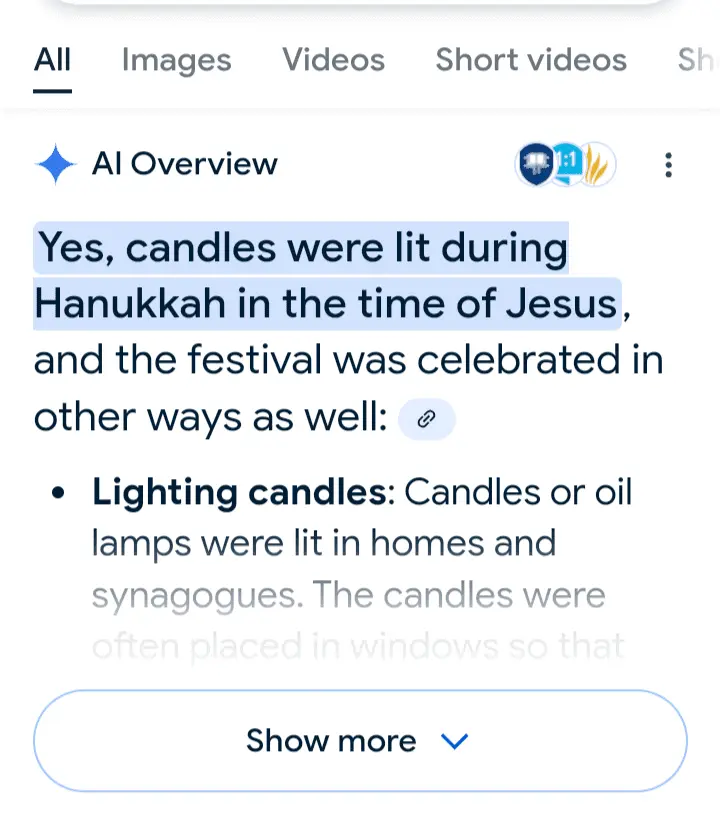Viewport: 720px width, 830px height.
Task: Click the chevron arrow beside Show more
Action: 455,741
